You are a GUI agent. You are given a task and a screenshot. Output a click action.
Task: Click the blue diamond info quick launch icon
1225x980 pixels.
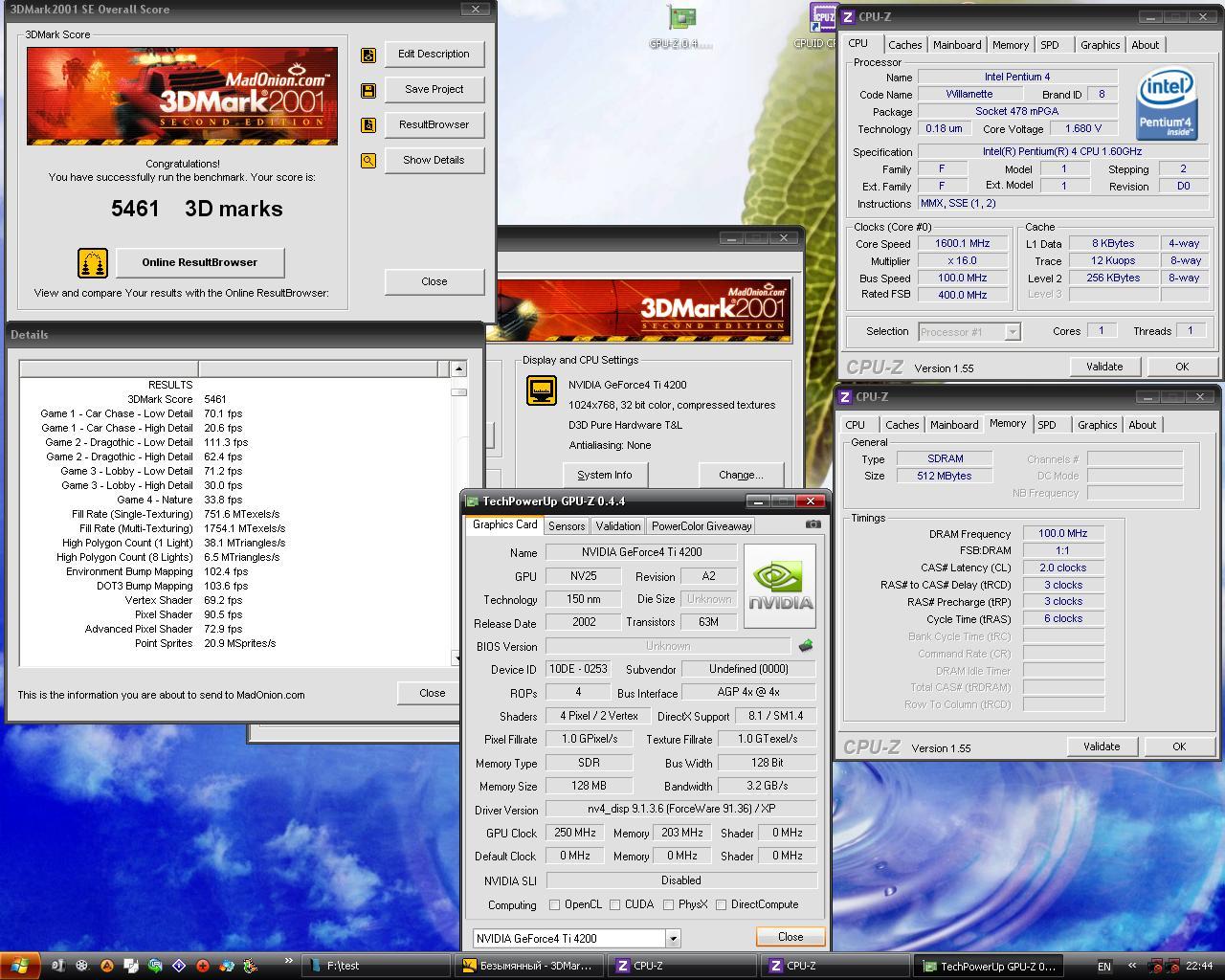tap(179, 967)
